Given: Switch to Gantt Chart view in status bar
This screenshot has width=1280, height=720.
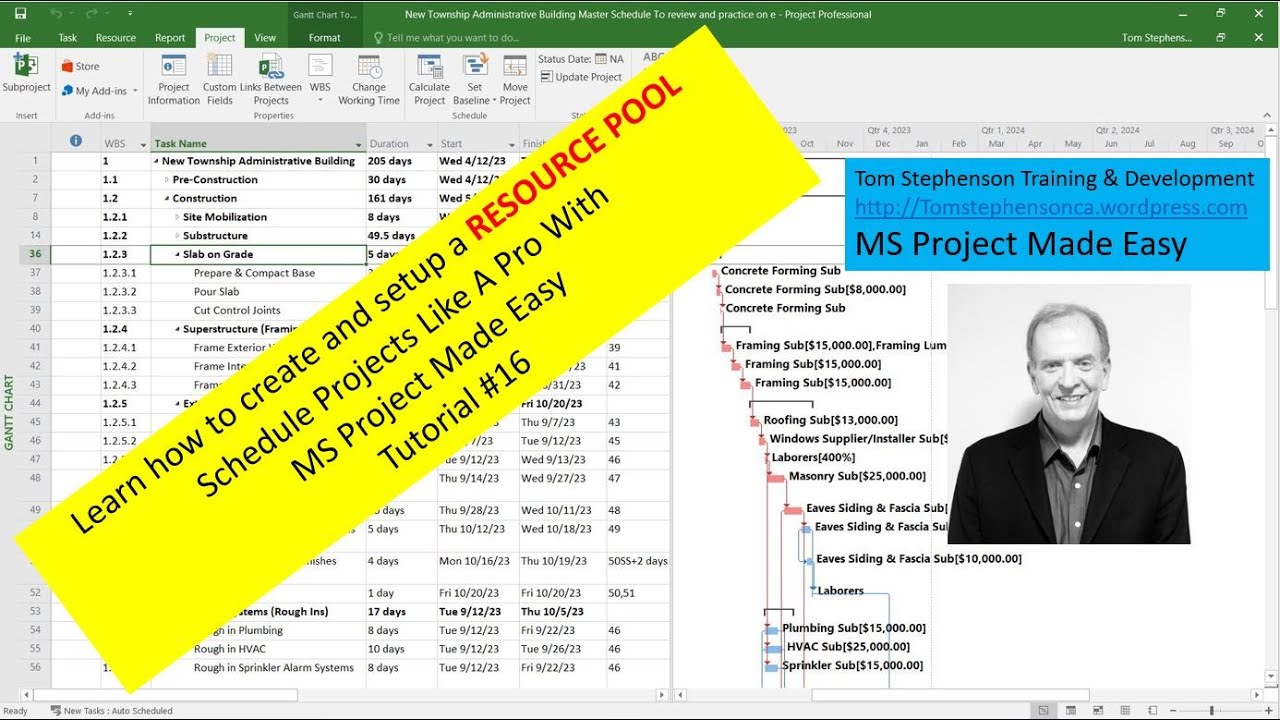Looking at the screenshot, I should pyautogui.click(x=1043, y=711).
